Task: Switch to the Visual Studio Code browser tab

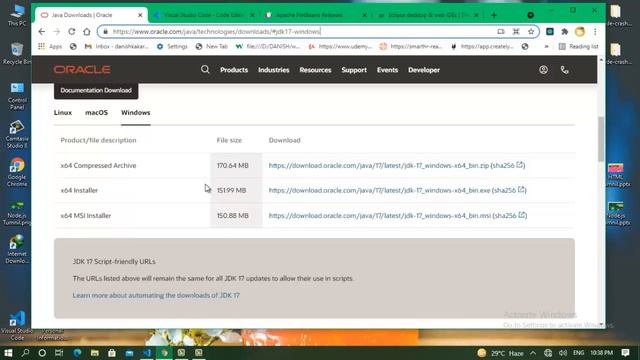Action: (203, 15)
